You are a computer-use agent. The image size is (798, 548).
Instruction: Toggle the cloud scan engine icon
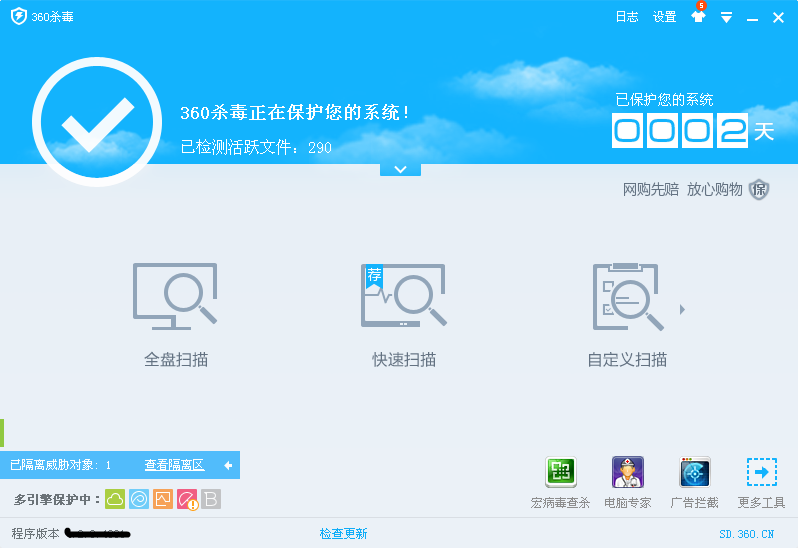(115, 499)
